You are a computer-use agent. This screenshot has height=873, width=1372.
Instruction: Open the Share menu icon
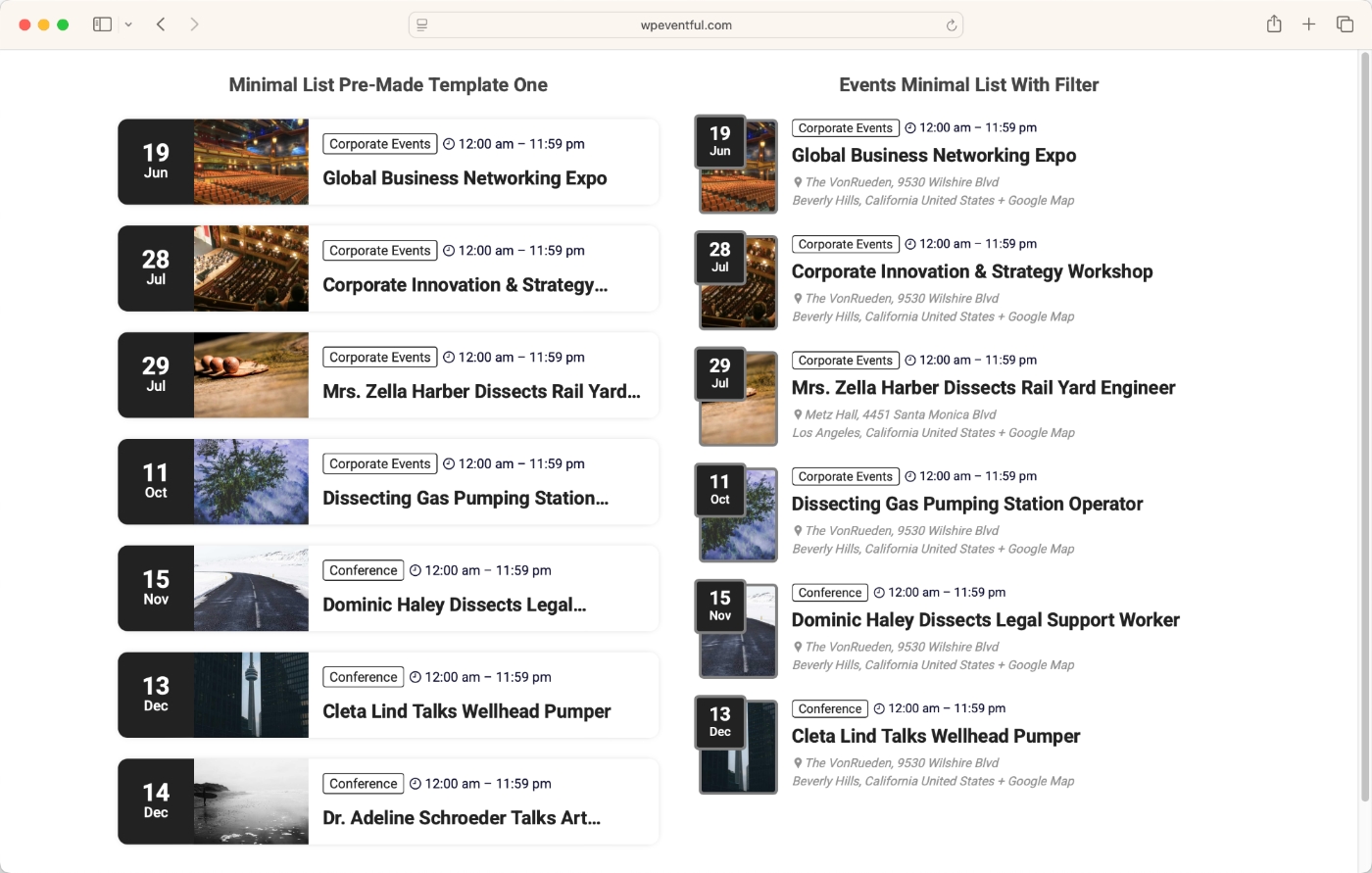1274,24
